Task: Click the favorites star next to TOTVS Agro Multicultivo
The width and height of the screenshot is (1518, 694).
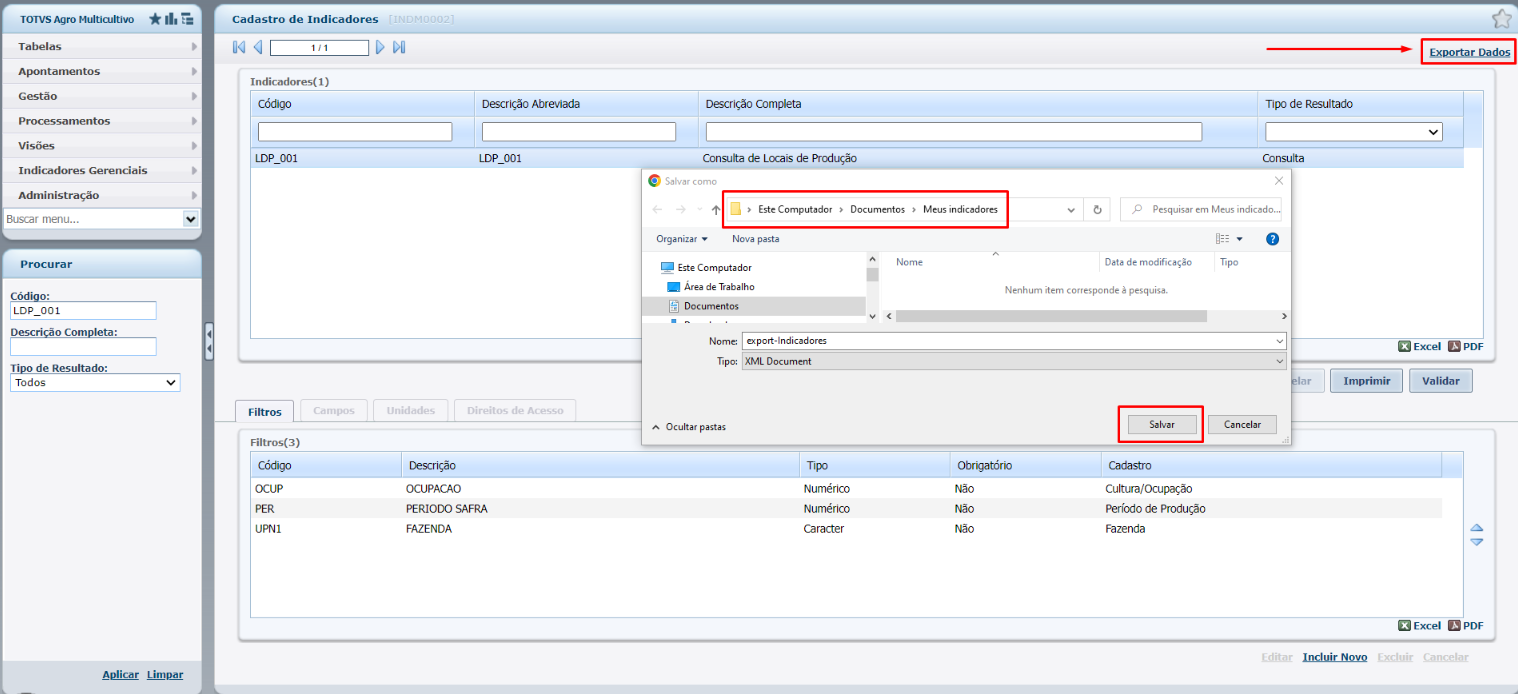Action: coord(155,19)
